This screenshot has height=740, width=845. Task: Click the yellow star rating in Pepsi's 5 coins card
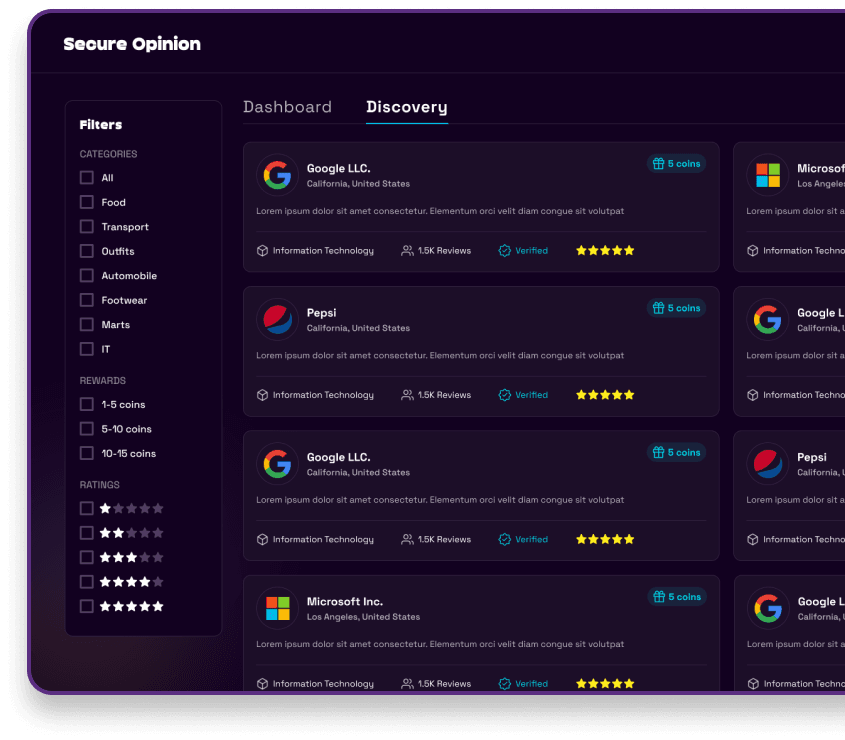(x=605, y=395)
